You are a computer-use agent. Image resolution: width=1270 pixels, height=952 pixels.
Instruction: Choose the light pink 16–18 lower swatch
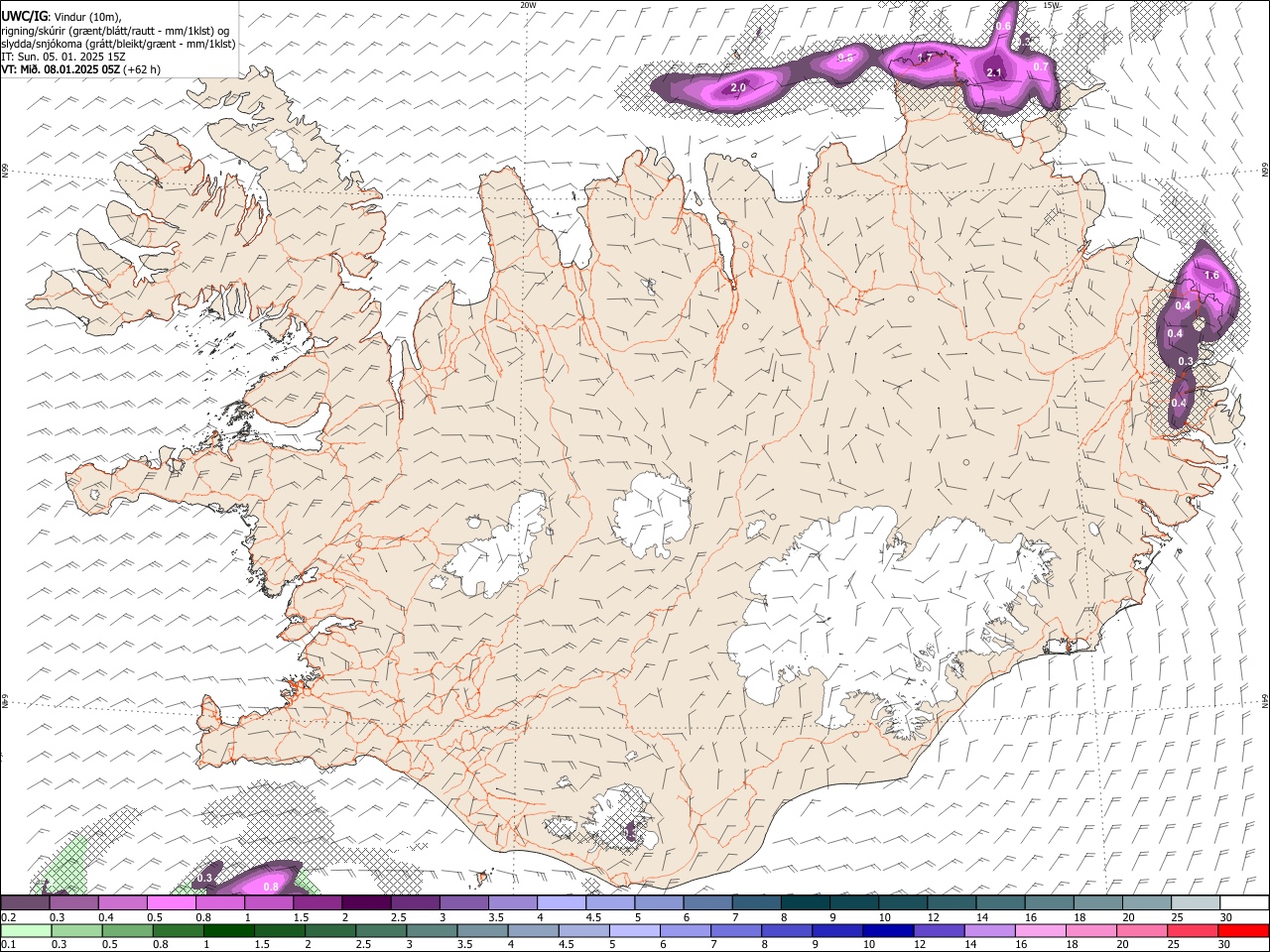coord(1041,931)
